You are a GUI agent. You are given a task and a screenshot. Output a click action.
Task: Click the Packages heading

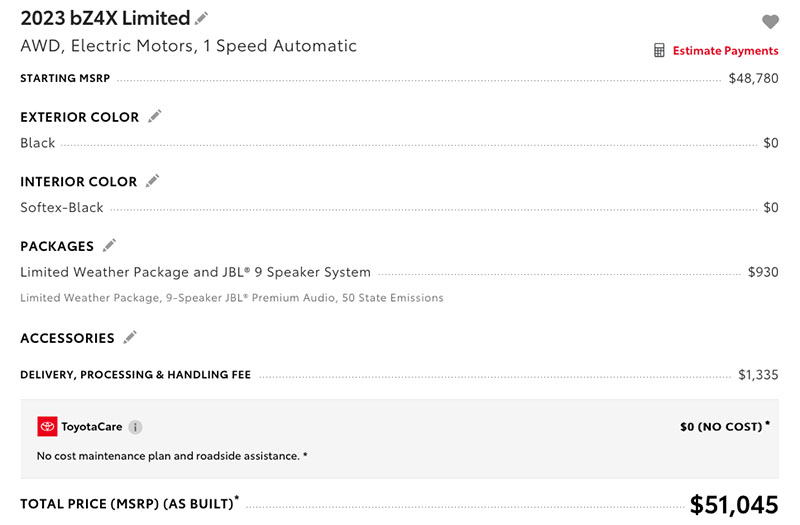click(57, 246)
